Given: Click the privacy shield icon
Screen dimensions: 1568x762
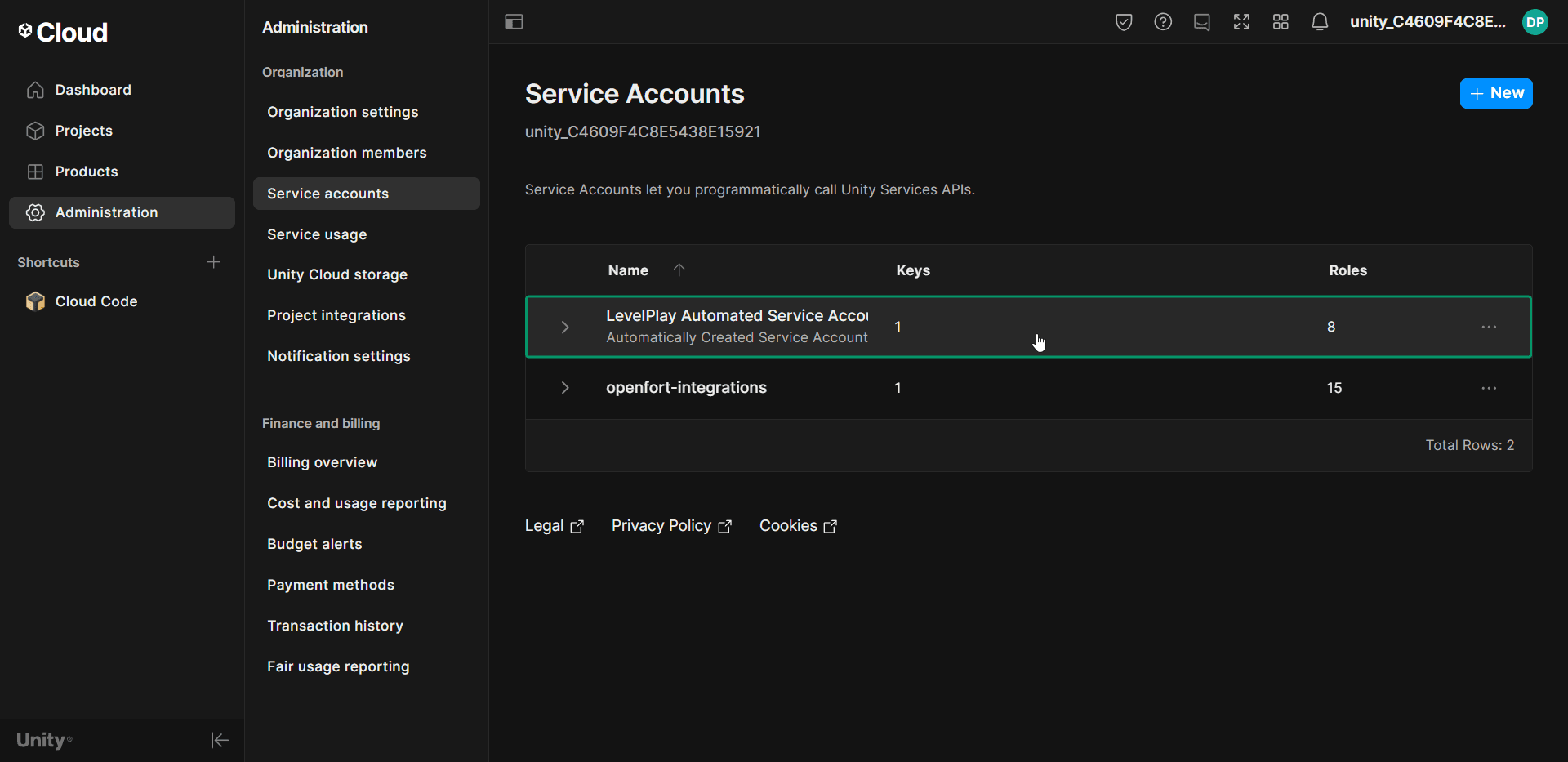Looking at the screenshot, I should click(1123, 22).
